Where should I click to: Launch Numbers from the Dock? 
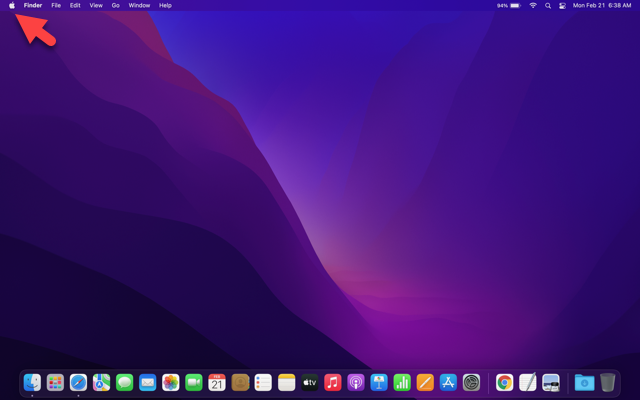[402, 382]
